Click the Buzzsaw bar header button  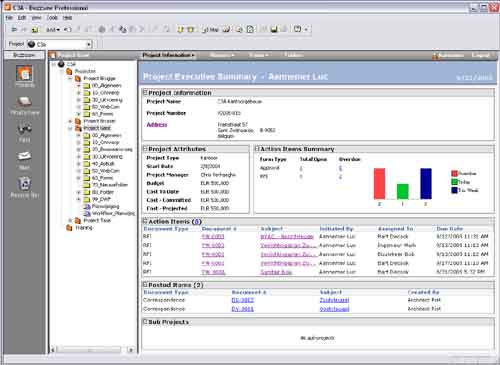point(24,55)
